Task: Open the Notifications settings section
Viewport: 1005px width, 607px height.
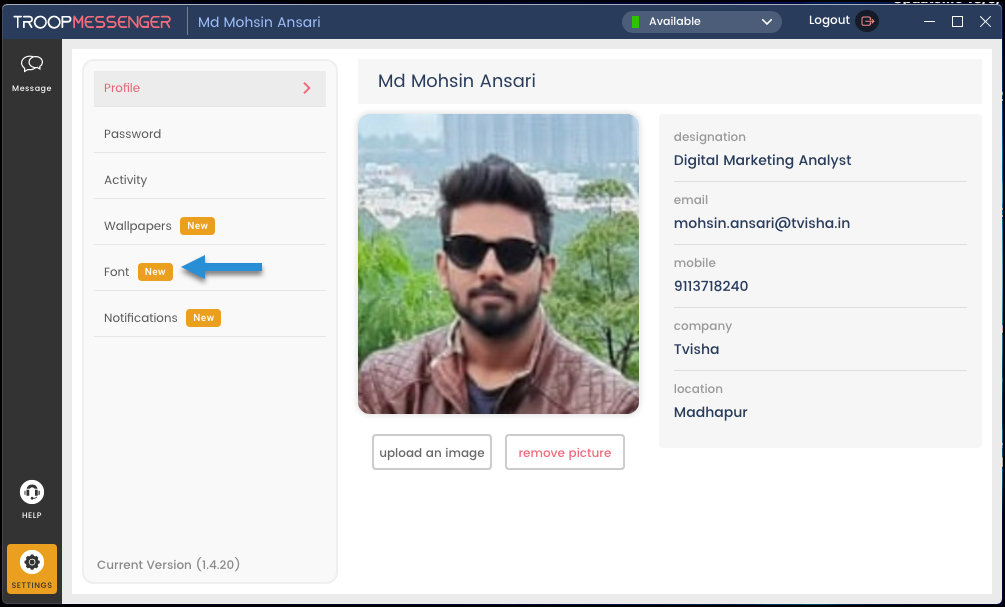Action: [x=141, y=318]
